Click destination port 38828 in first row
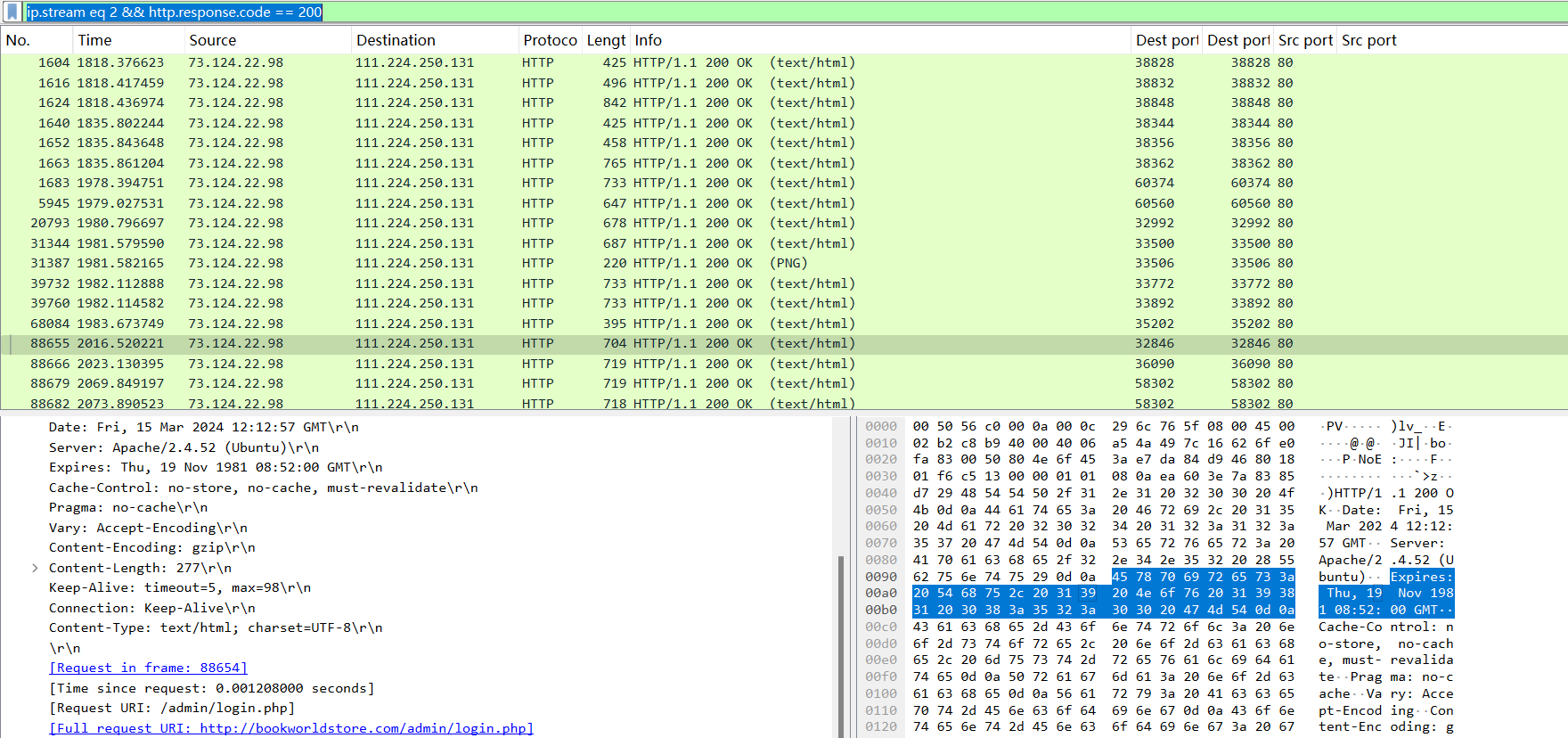1568x738 pixels. click(x=1155, y=62)
